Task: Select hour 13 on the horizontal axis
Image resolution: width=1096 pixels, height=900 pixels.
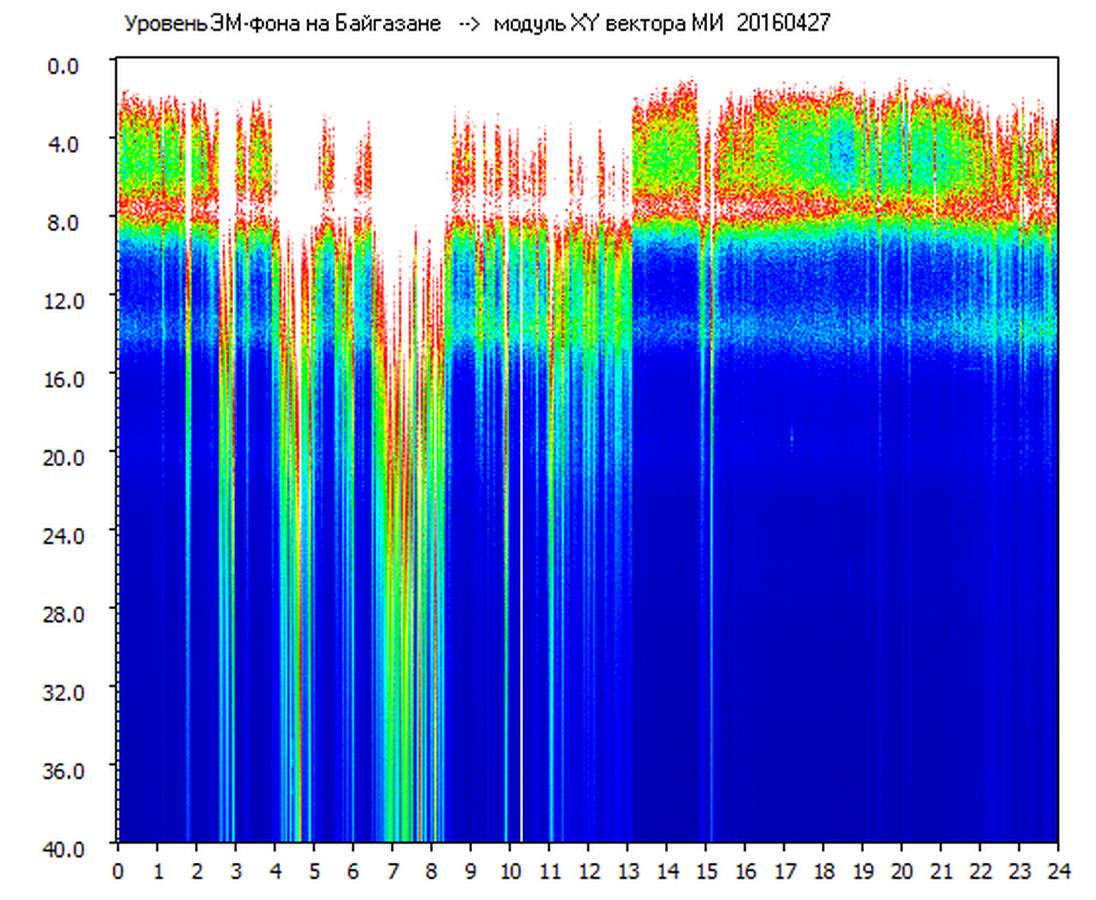Action: (627, 871)
